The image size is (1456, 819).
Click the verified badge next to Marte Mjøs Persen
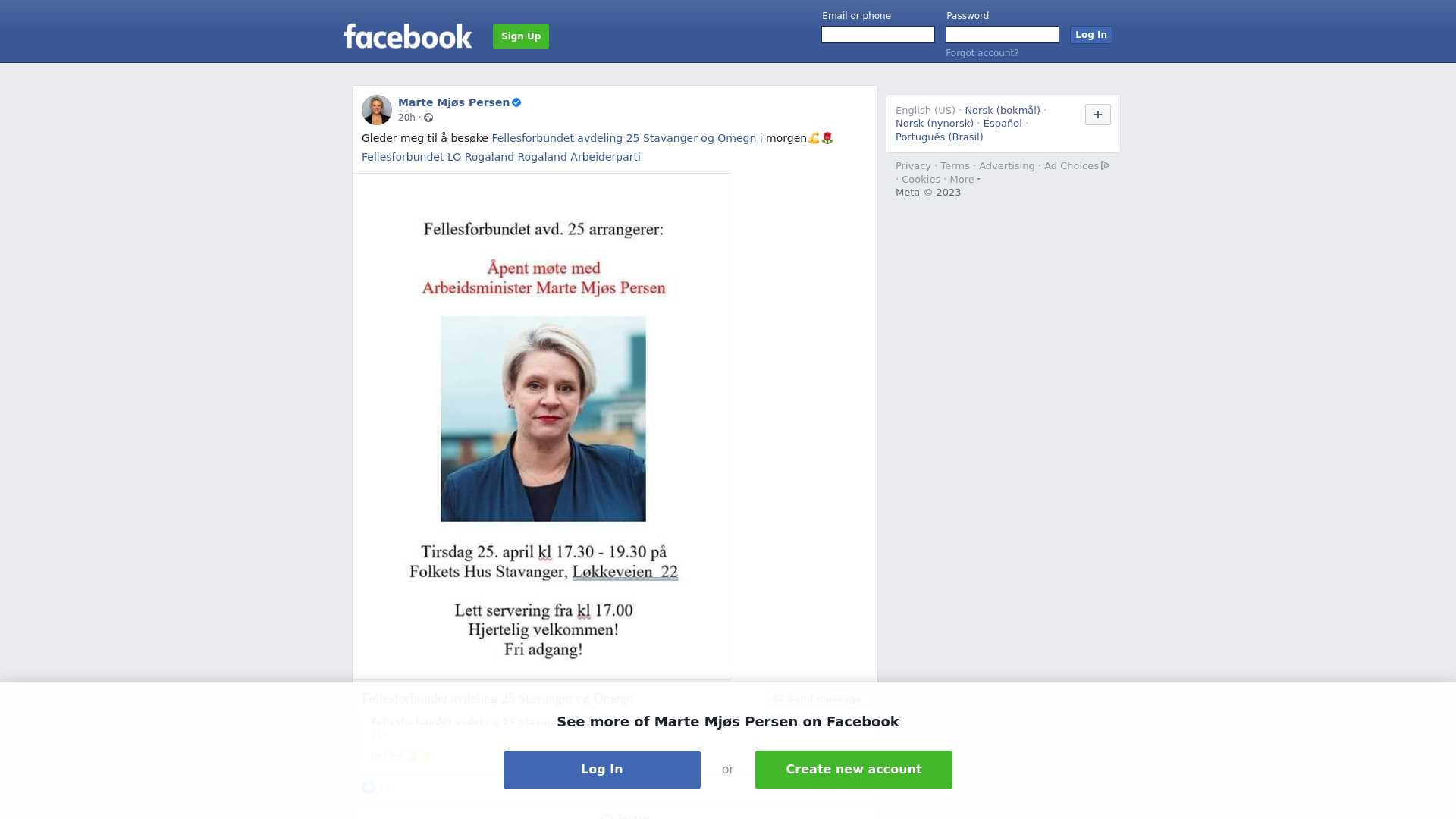(x=516, y=102)
